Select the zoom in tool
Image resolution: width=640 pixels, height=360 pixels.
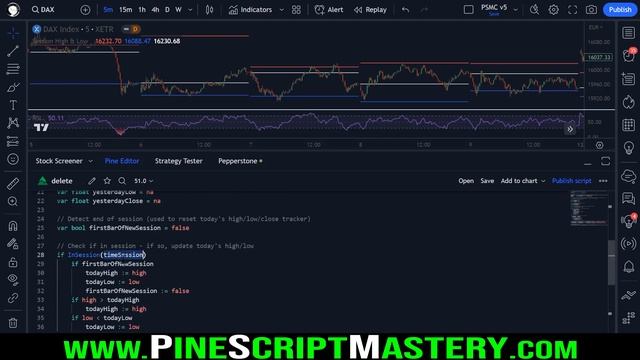(13, 201)
